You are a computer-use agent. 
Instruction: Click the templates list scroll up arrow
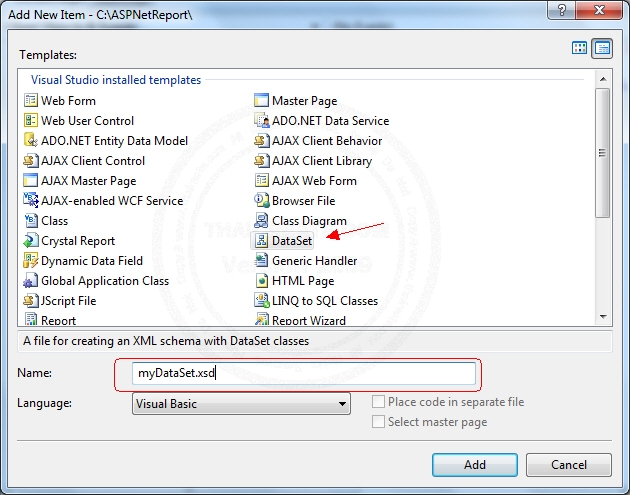(603, 79)
